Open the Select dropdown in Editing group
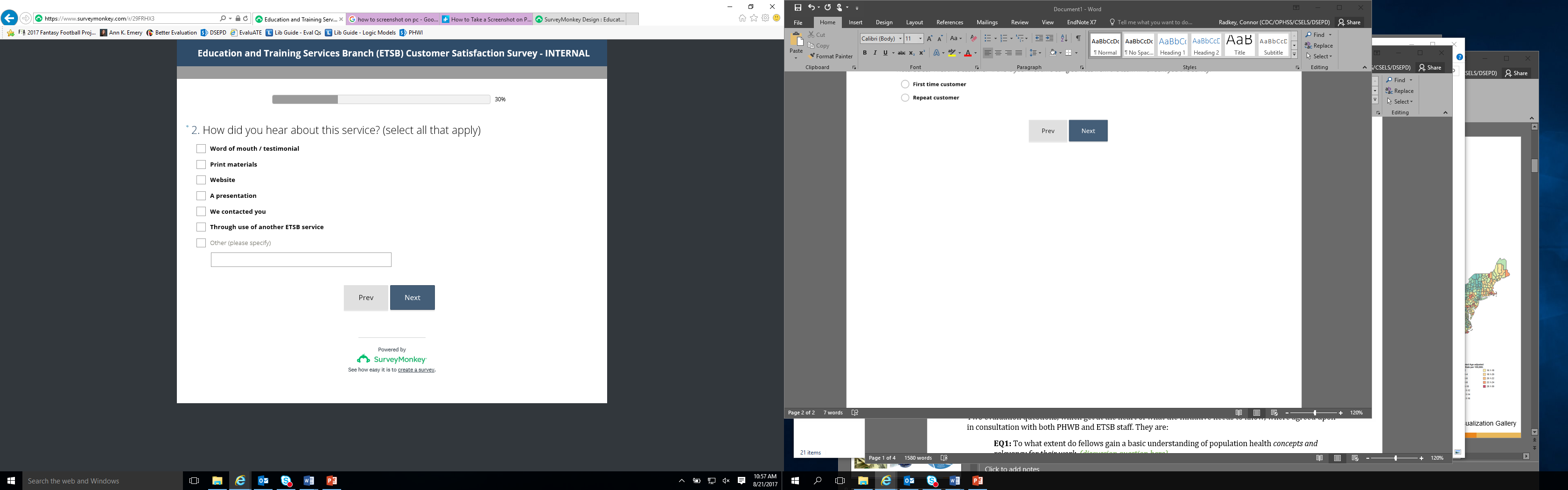This screenshot has height=490, width=1568. 1319,56
